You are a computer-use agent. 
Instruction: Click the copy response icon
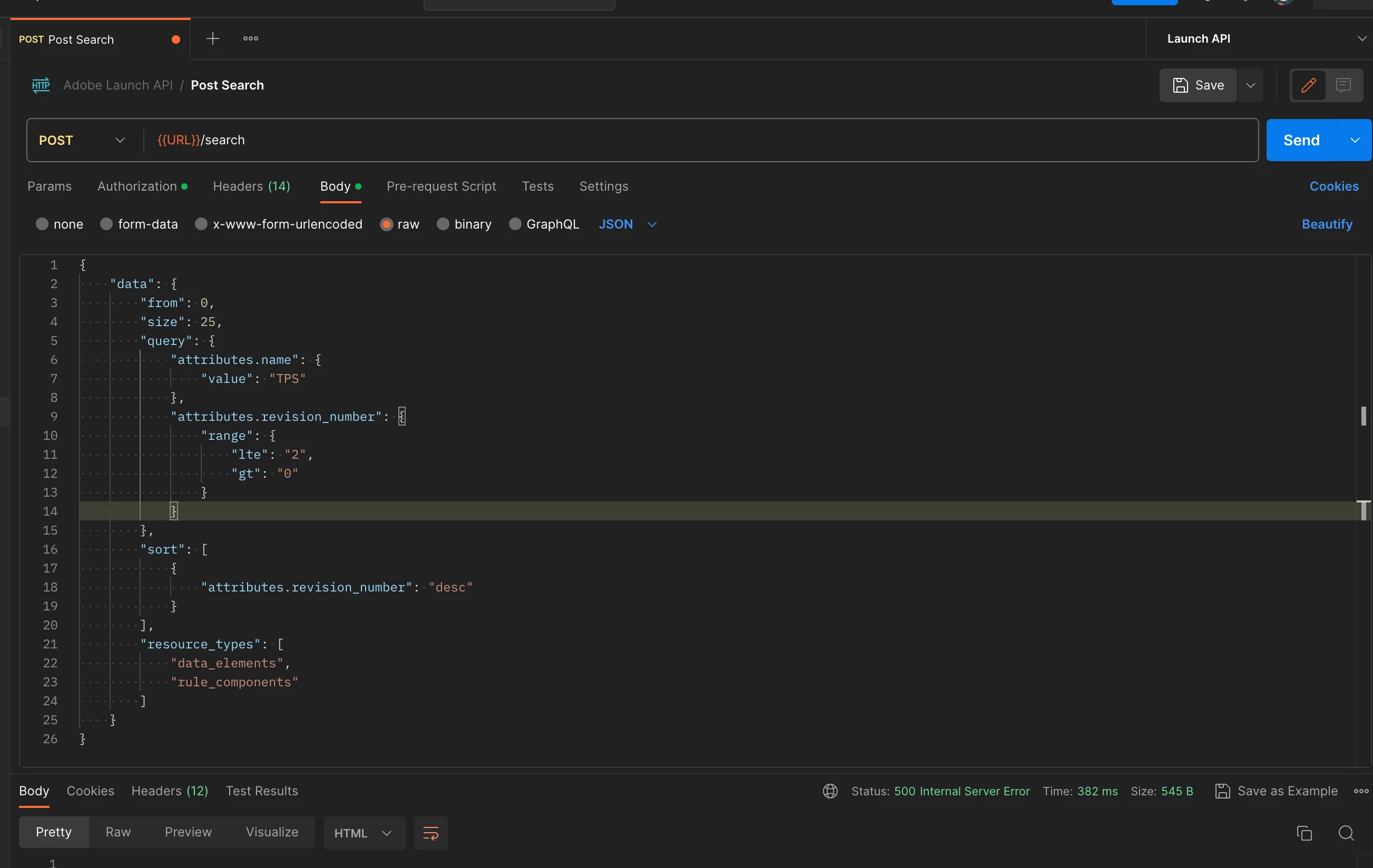click(1304, 833)
